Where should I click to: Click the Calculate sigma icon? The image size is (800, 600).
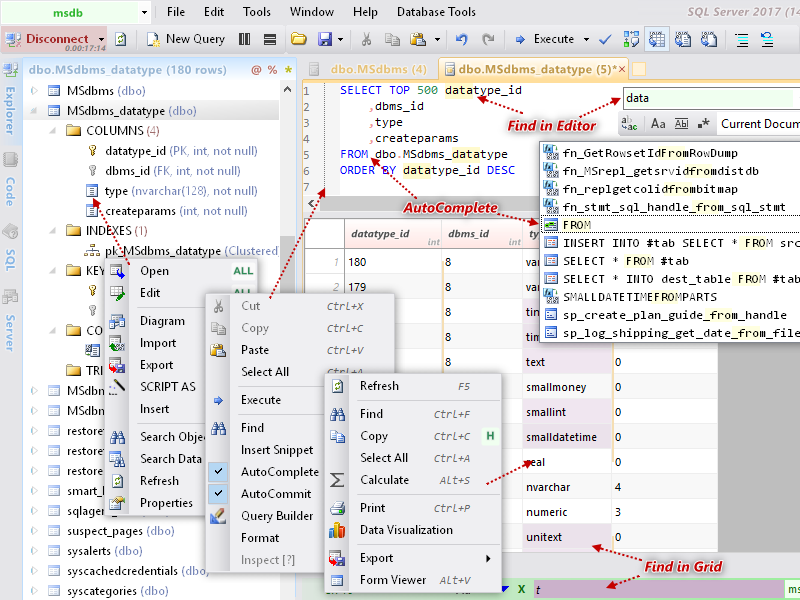[338, 480]
